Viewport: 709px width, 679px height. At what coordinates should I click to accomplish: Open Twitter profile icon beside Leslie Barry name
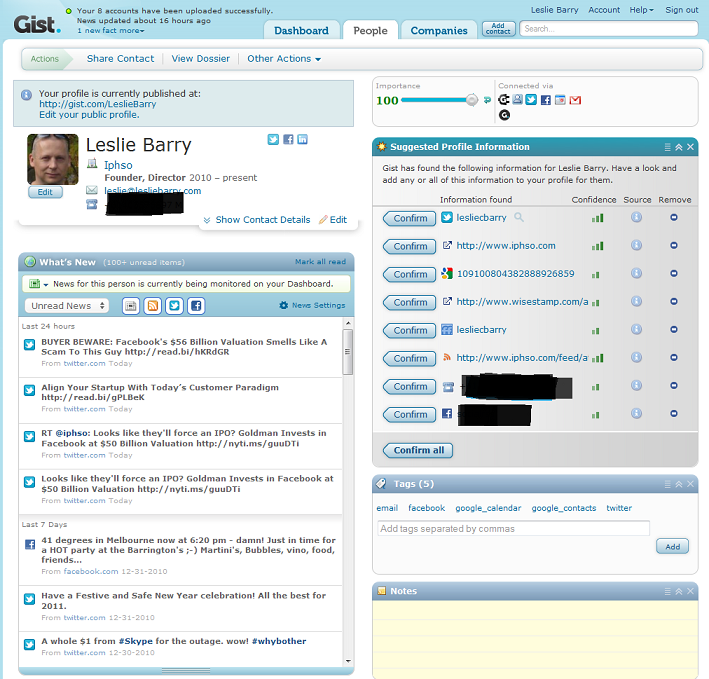click(x=273, y=139)
